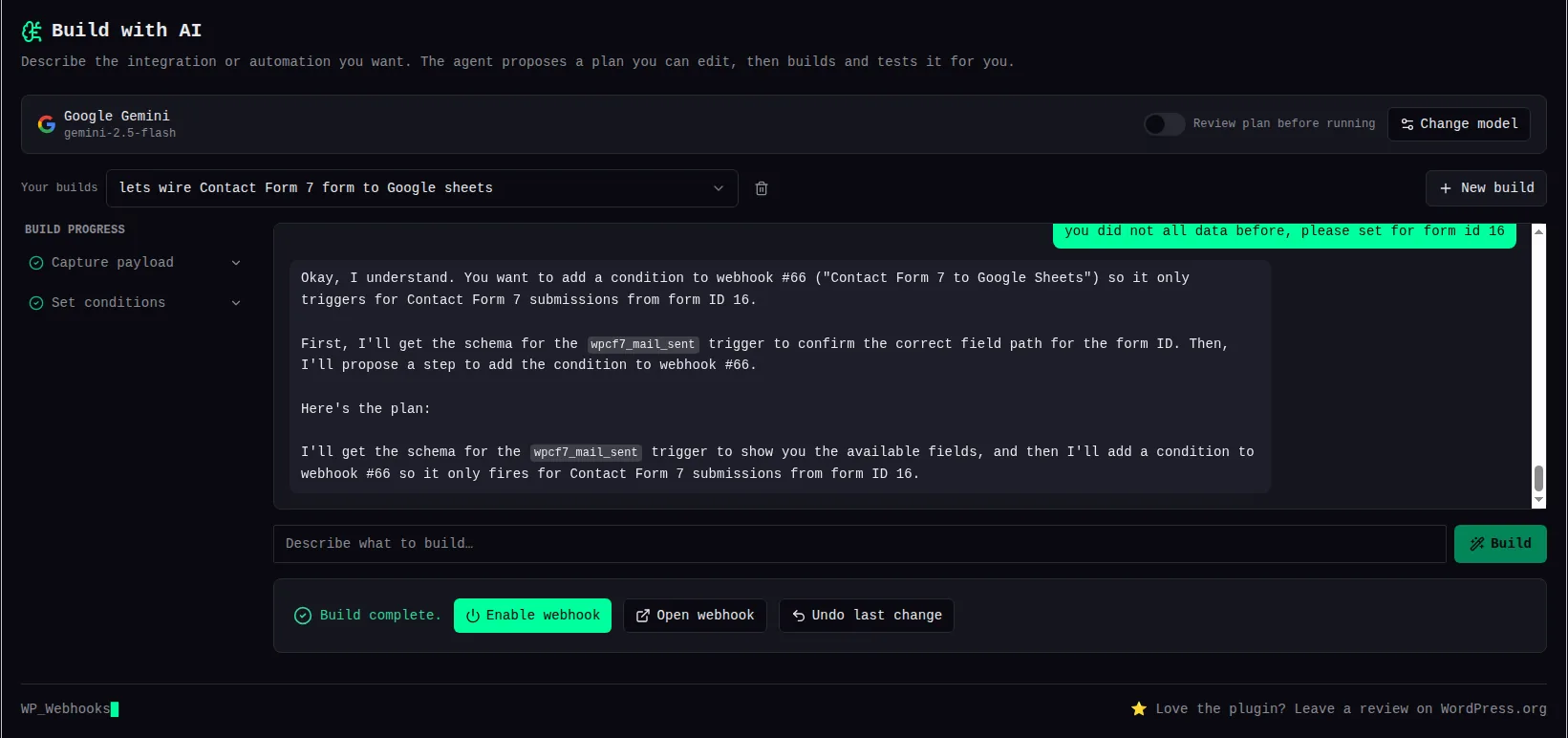Start a New build
Screen dimensions: 1568x738
(1486, 188)
